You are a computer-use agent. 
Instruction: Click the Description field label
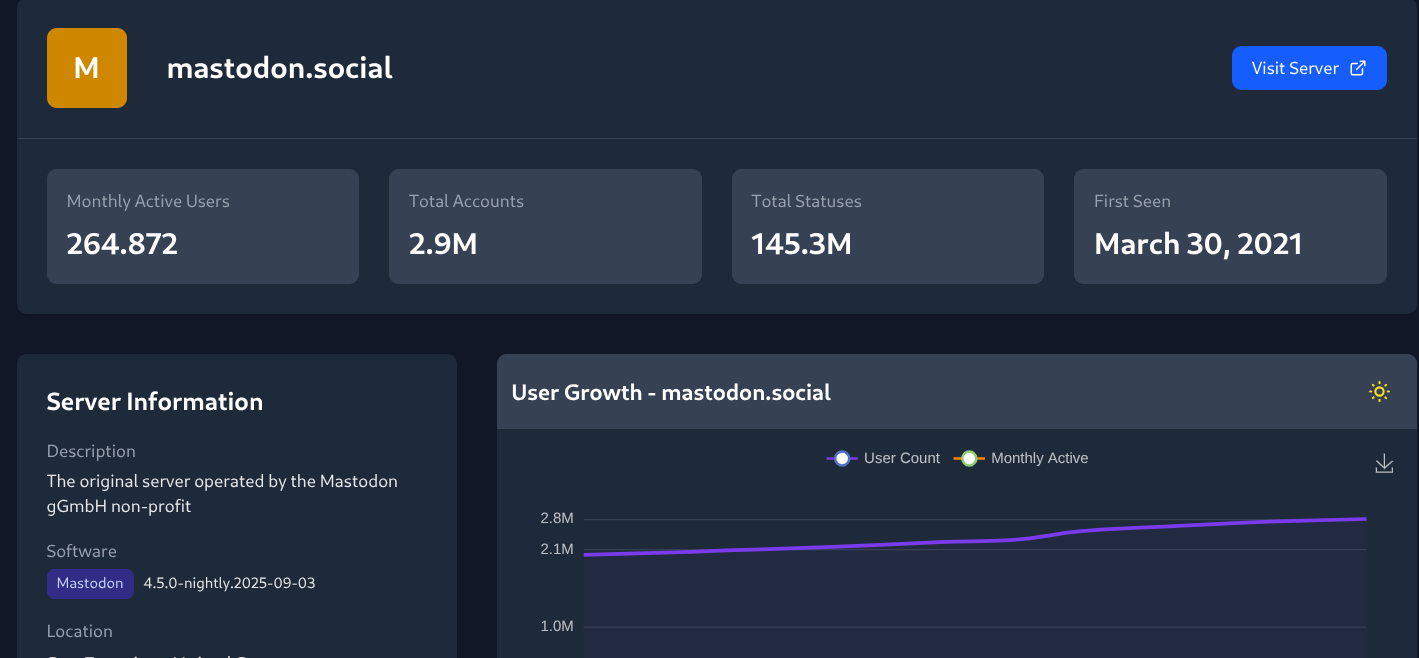coord(91,452)
